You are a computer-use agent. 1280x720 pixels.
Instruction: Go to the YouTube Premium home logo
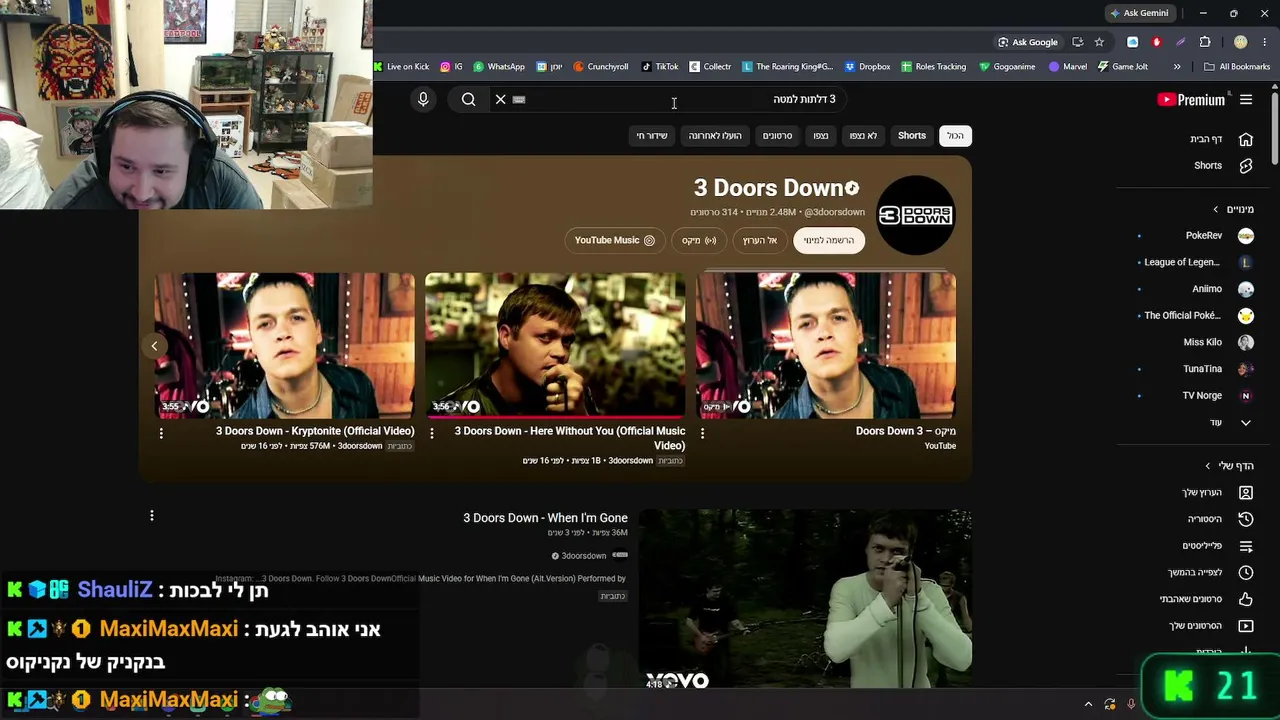(x=1191, y=99)
